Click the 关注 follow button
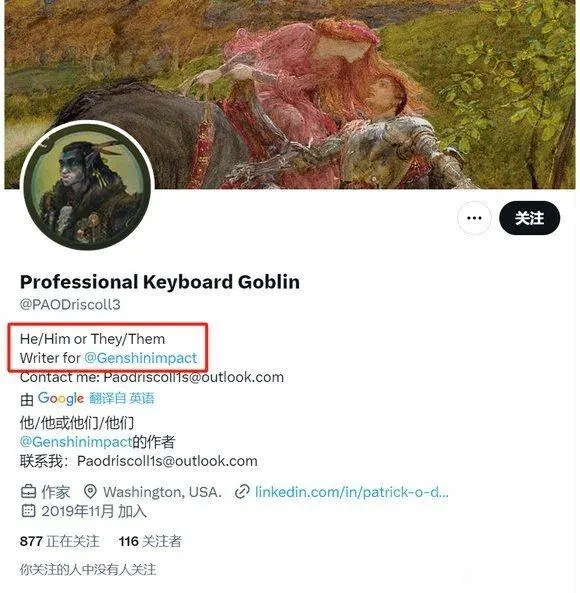Image resolution: width=580 pixels, height=593 pixels. [529, 218]
